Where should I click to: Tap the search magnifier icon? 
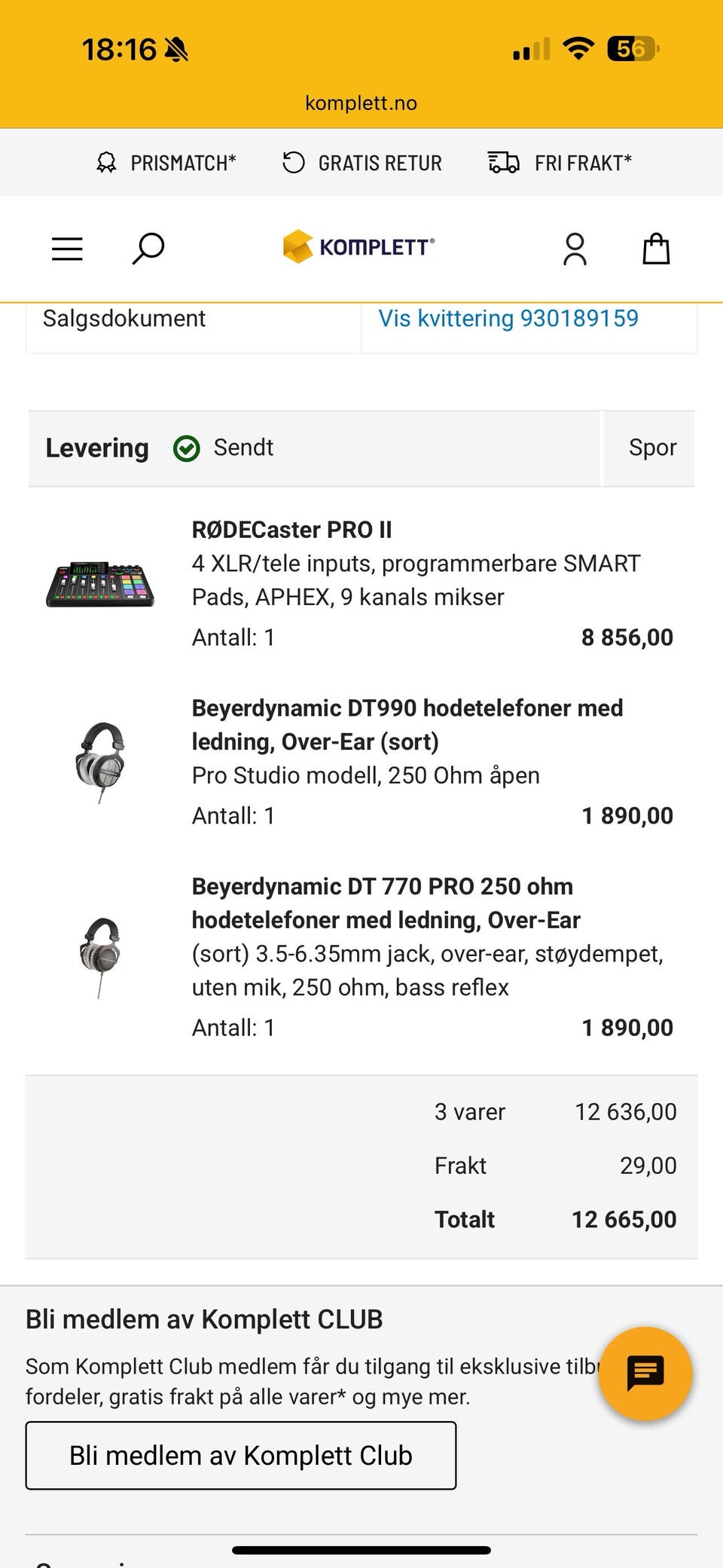point(148,249)
